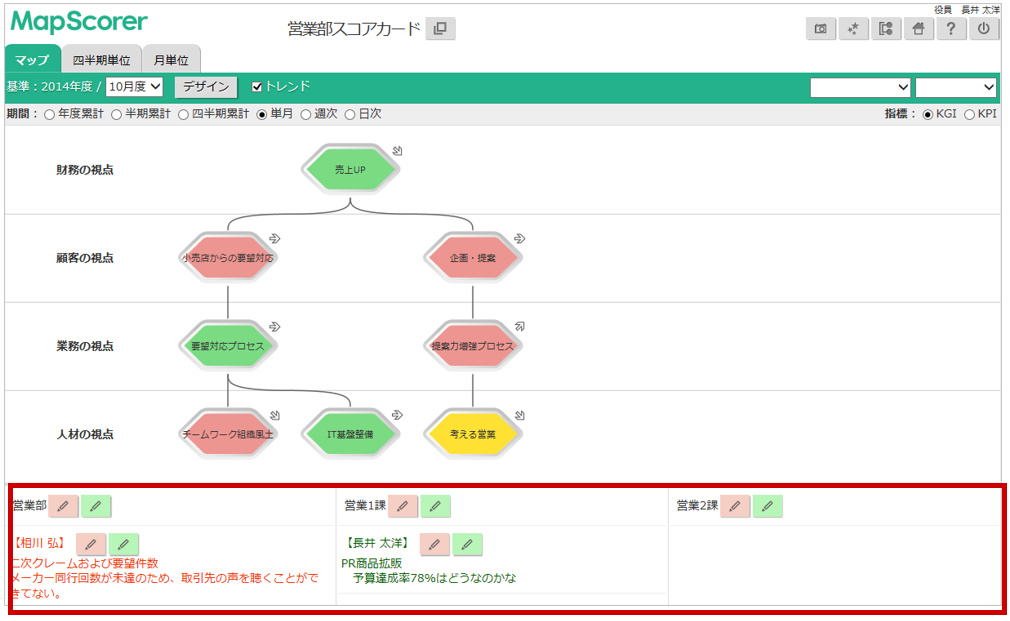Open the organization tree icon in header

(886, 29)
